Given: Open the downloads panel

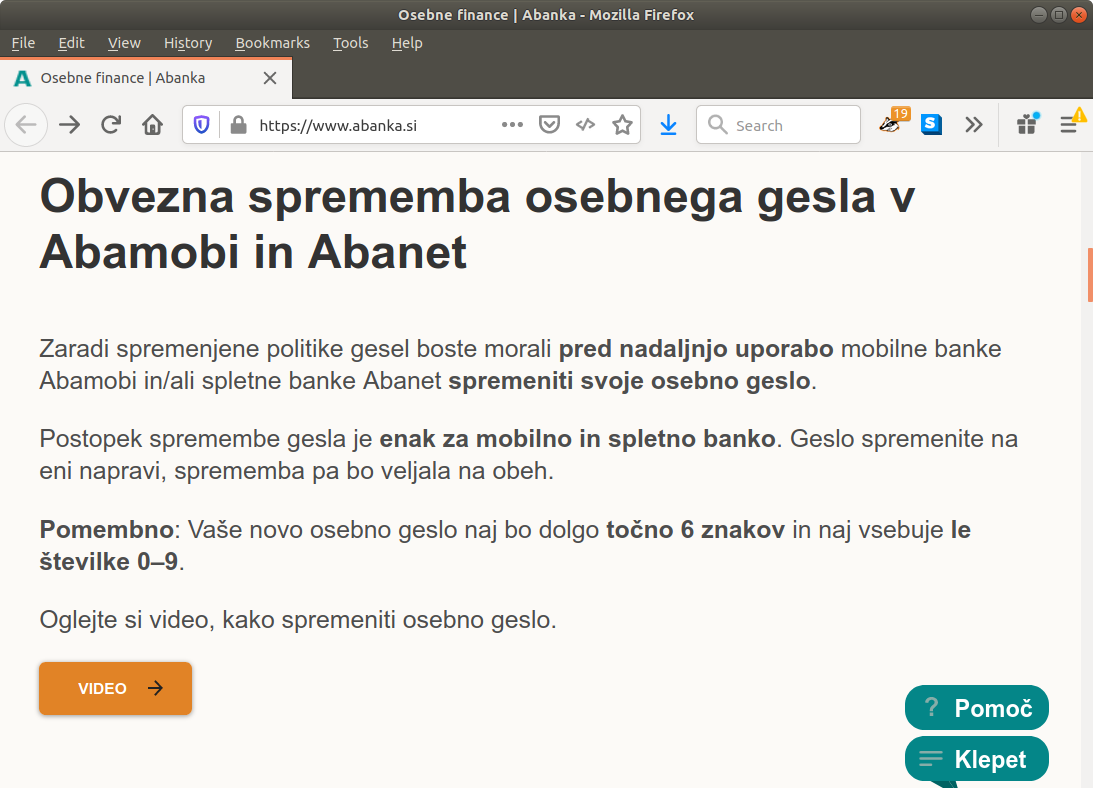Looking at the screenshot, I should [668, 125].
